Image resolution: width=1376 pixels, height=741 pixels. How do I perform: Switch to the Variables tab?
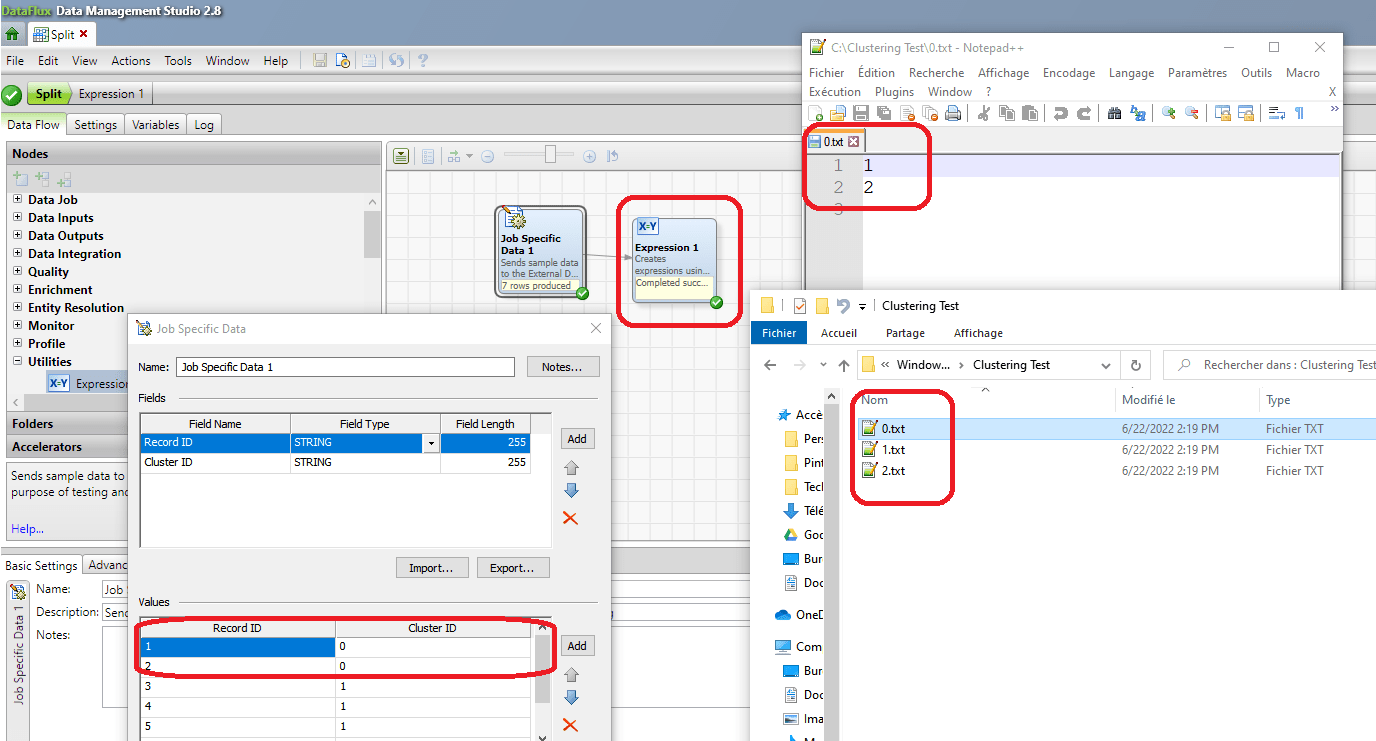pos(155,124)
